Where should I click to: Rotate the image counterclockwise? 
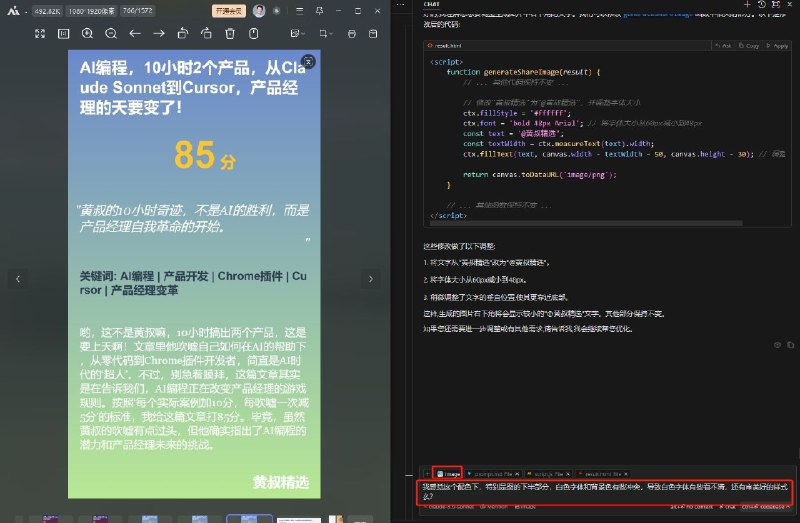click(182, 34)
